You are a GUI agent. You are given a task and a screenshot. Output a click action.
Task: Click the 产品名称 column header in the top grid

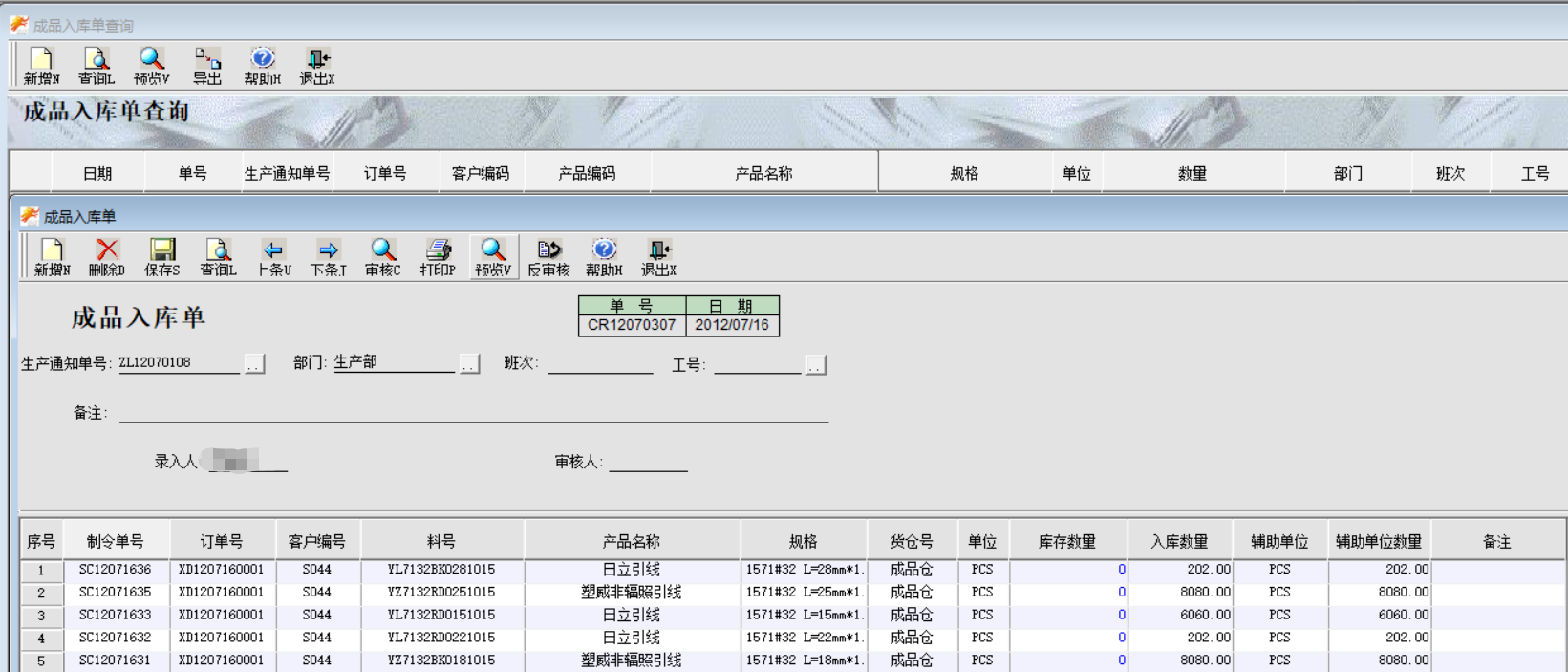pyautogui.click(x=763, y=173)
